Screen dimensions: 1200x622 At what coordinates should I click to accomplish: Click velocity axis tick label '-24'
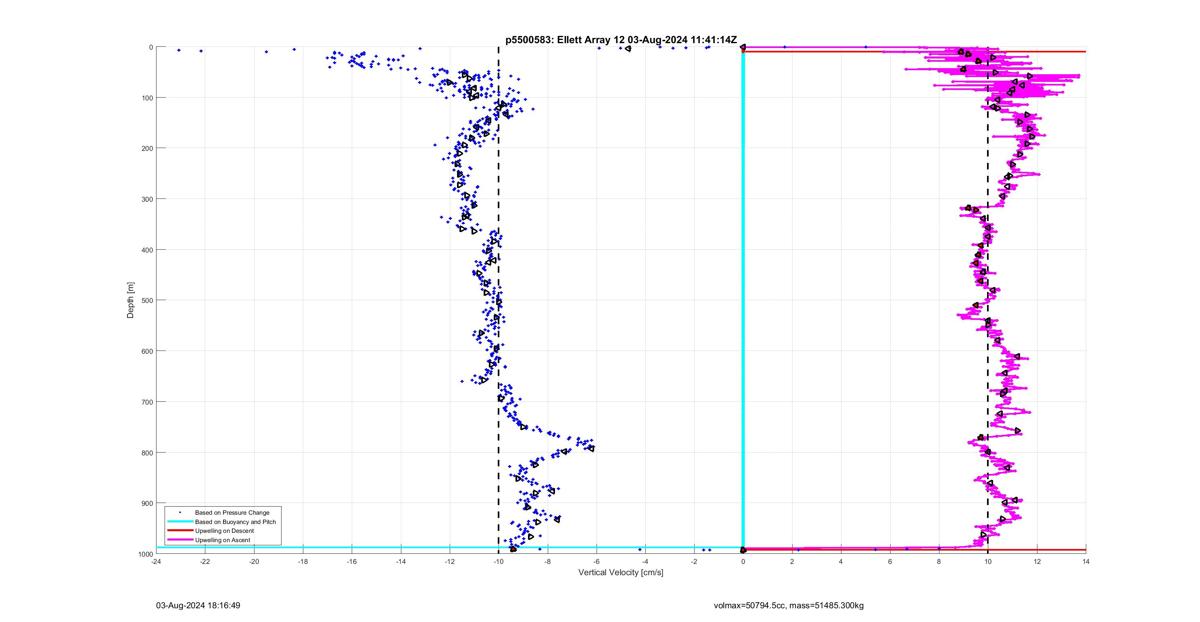pos(156,562)
